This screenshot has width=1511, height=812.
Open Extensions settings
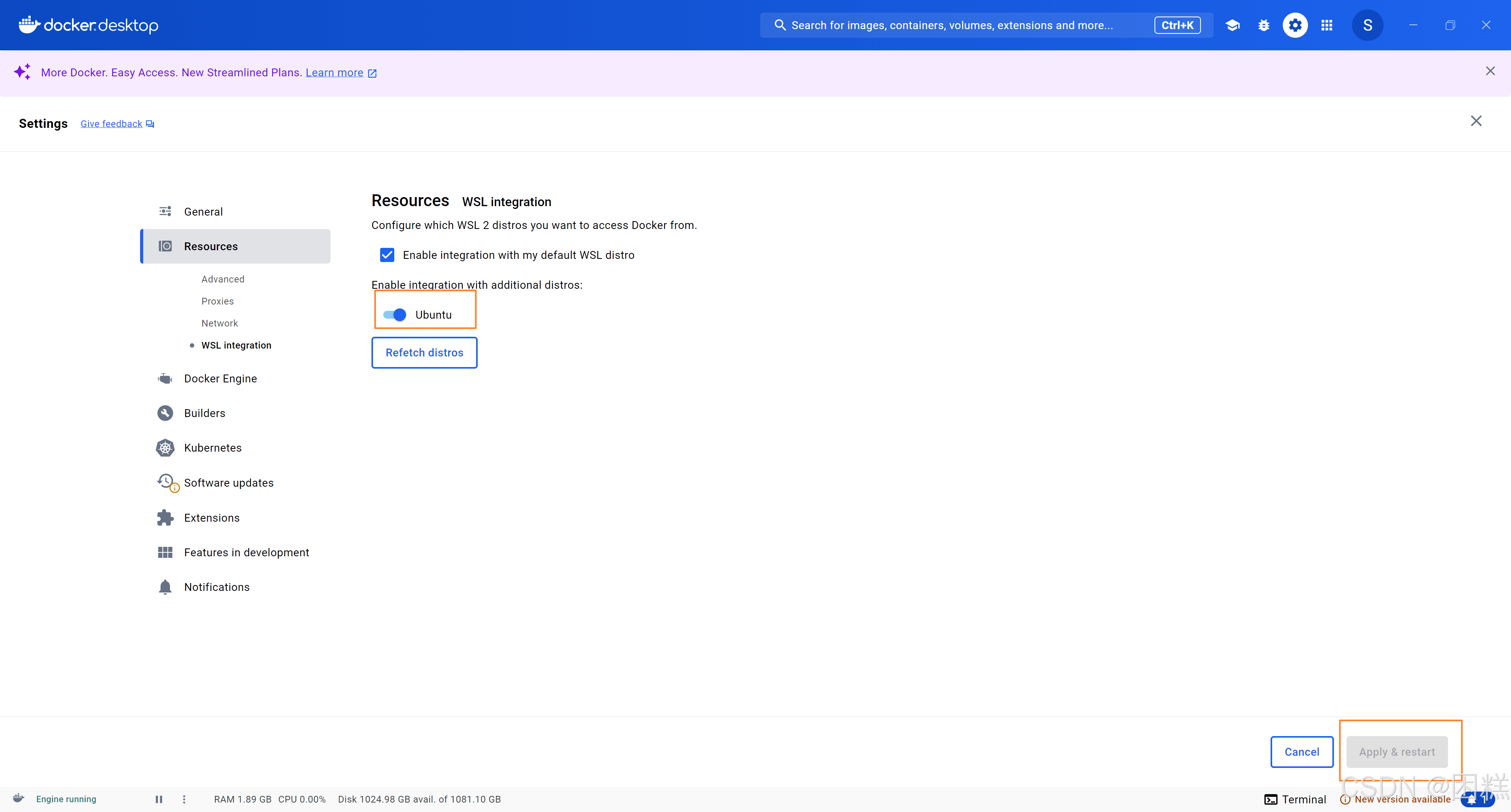(x=236, y=518)
